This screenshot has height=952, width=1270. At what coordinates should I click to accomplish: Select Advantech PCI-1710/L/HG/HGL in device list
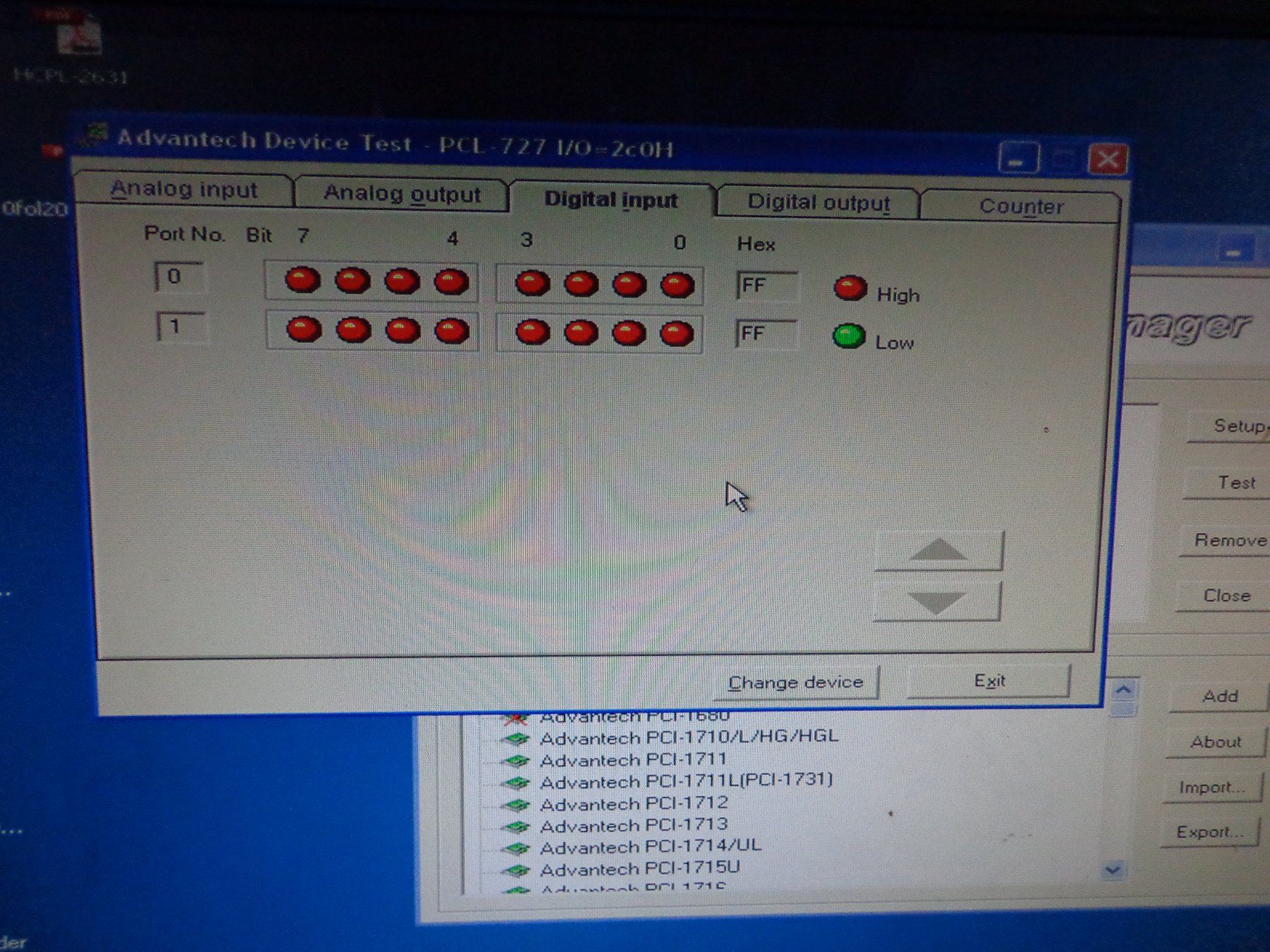pos(689,737)
